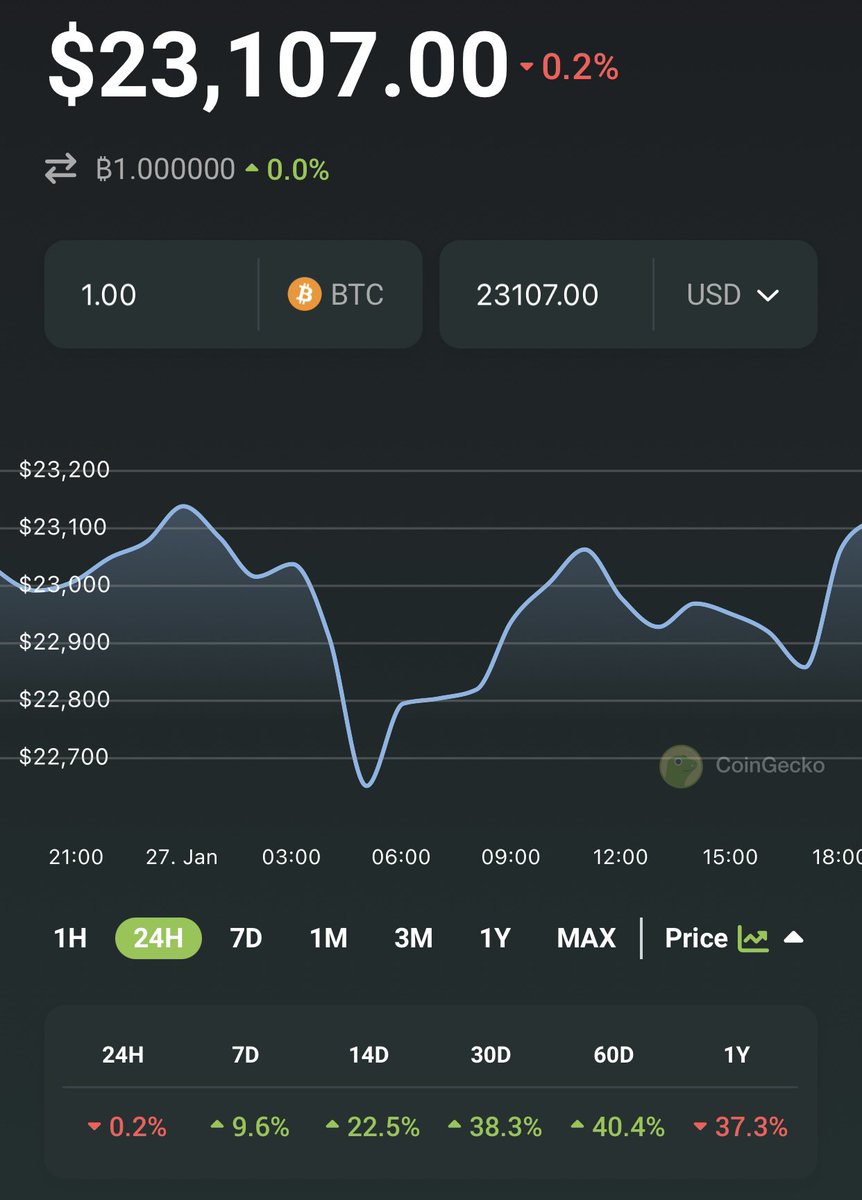
Task: Tap the 14D column header
Action: pyautogui.click(x=369, y=1055)
